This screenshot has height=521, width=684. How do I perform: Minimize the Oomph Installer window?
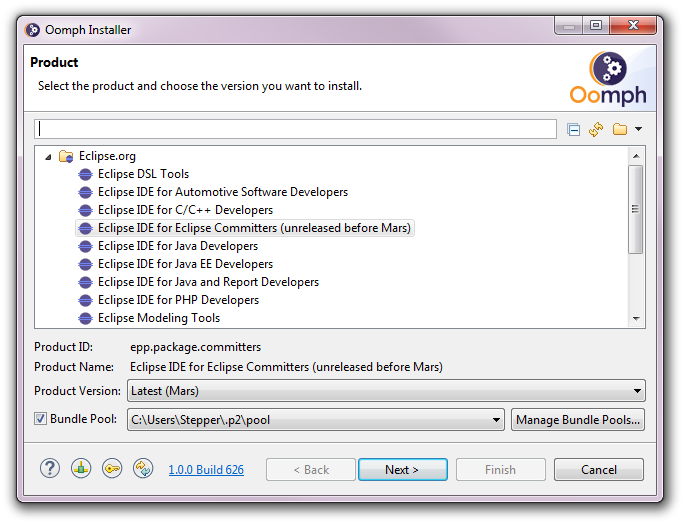(x=569, y=26)
